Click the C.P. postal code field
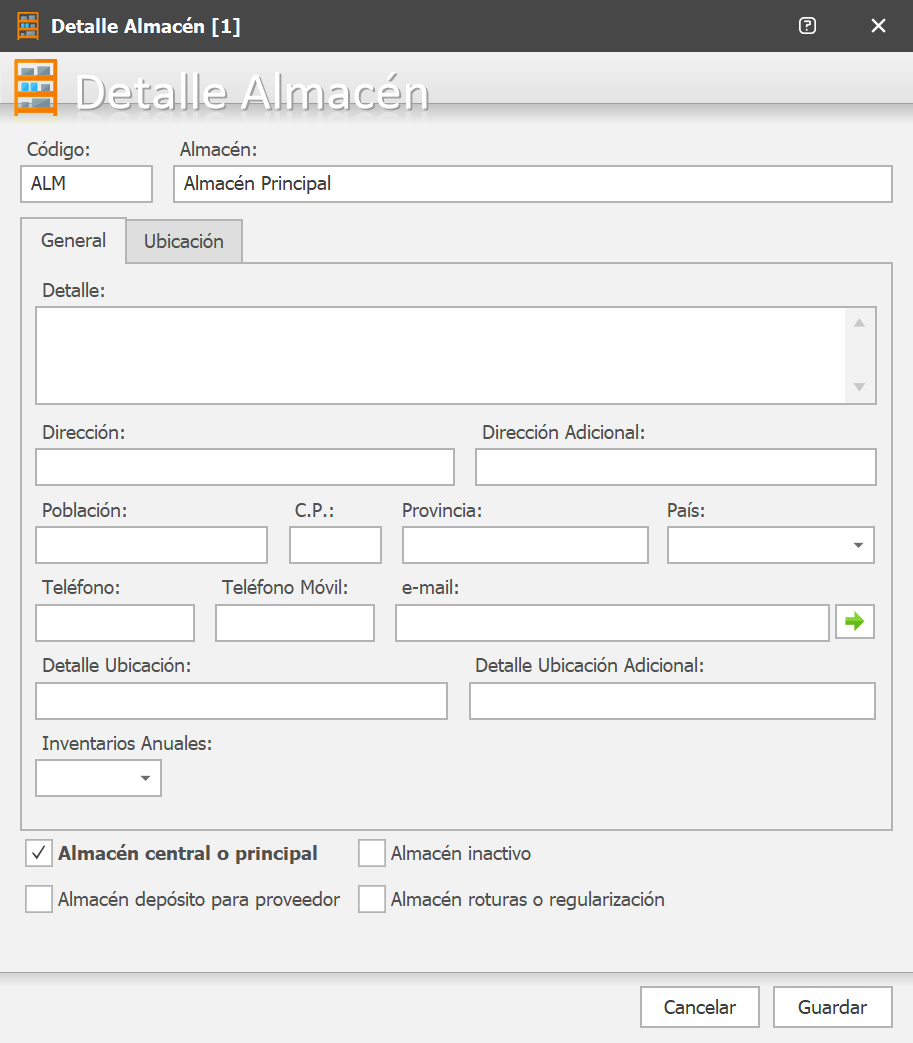 335,545
